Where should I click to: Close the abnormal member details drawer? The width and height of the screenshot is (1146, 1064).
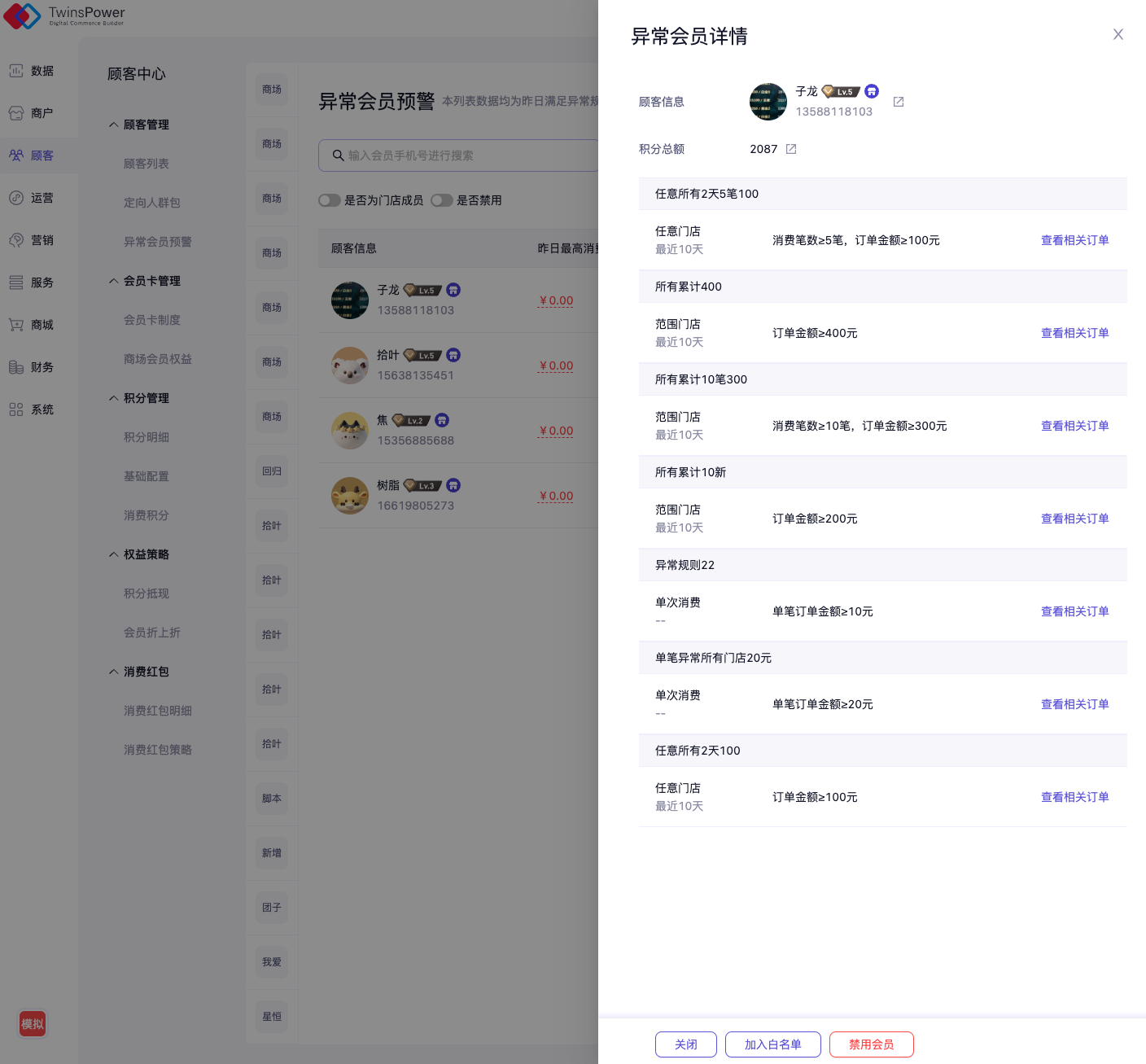coord(1118,34)
